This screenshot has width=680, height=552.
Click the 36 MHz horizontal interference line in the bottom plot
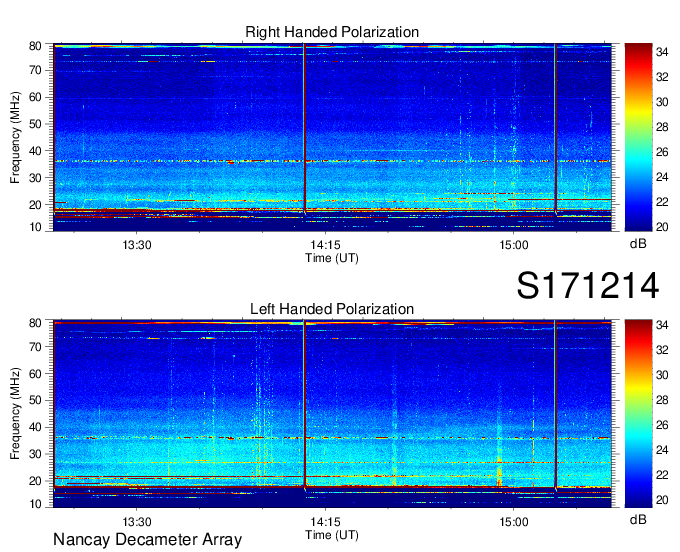(x=332, y=438)
